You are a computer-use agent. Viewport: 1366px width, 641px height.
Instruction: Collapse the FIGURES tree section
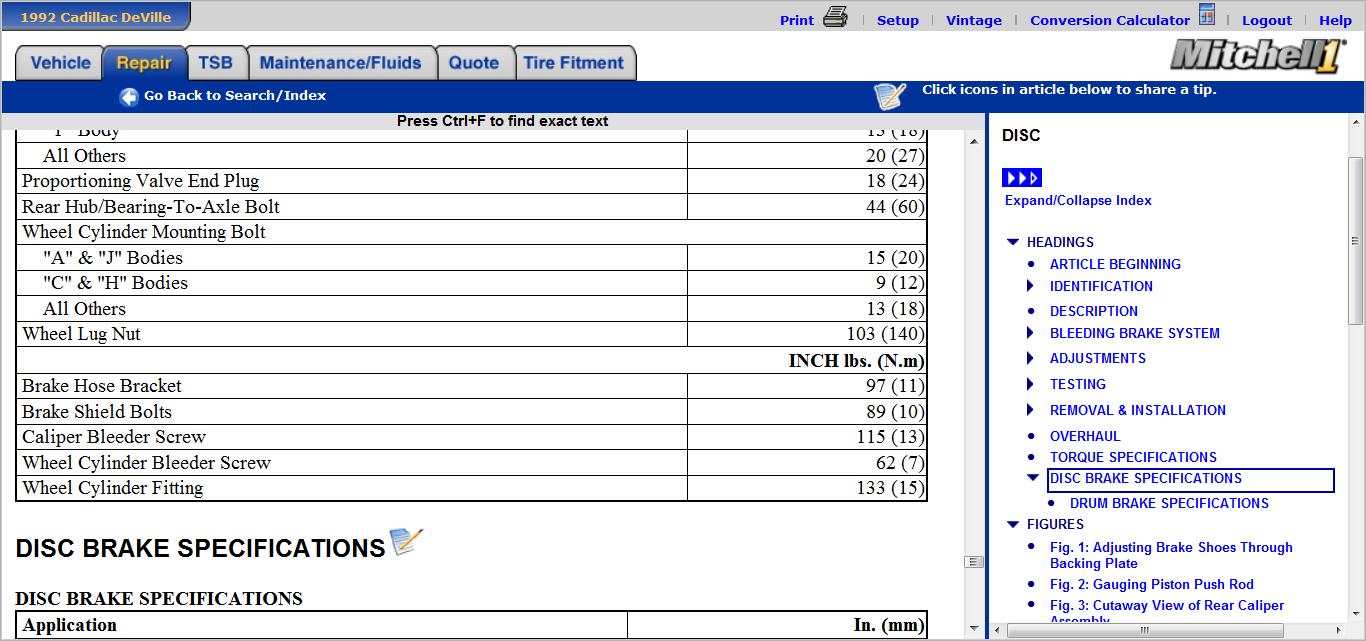(x=1013, y=524)
